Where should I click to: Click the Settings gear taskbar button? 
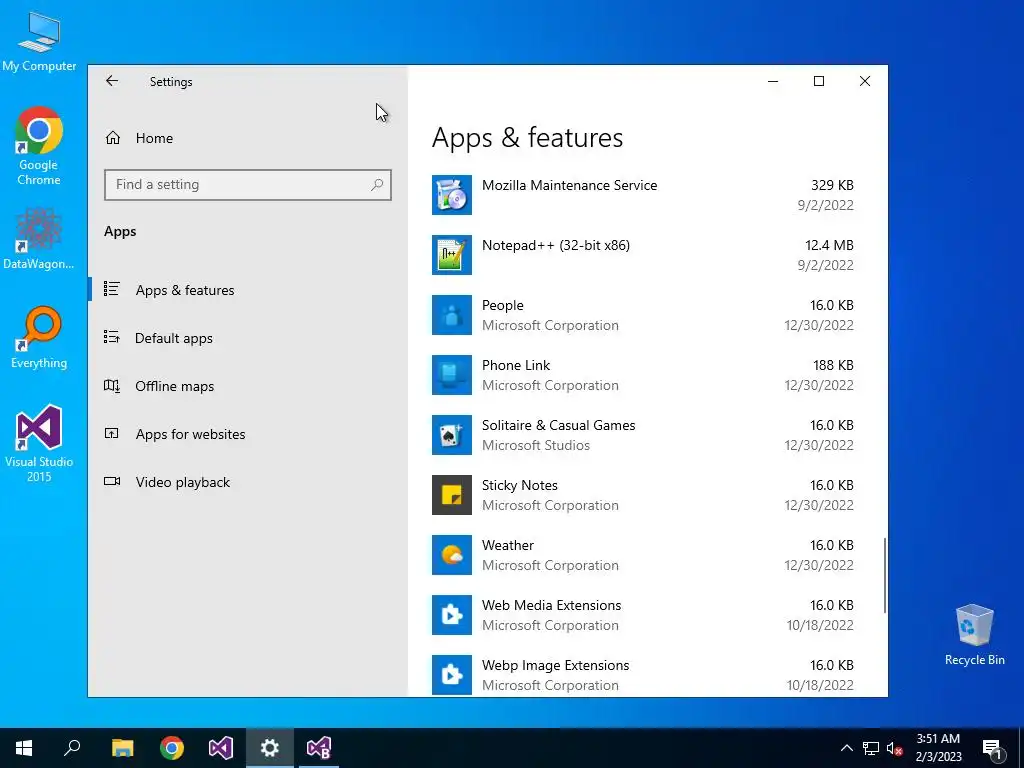point(270,748)
